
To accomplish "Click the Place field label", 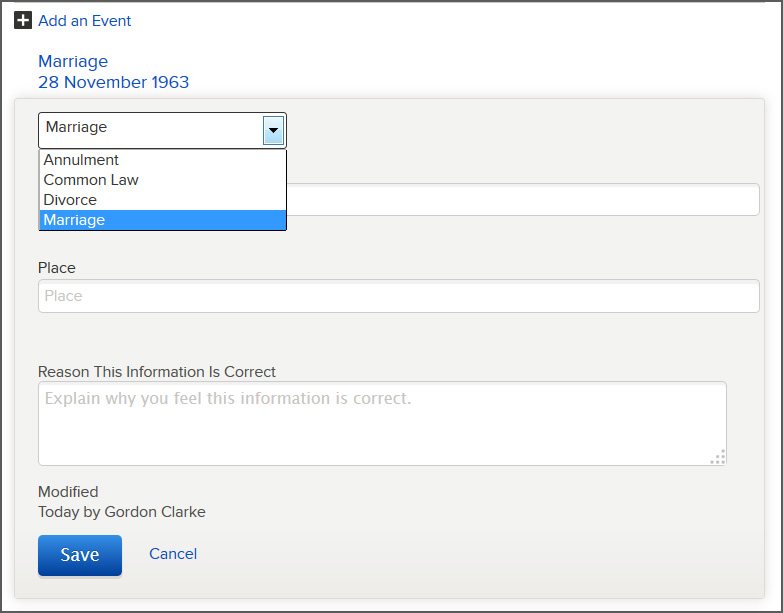I will (x=56, y=268).
